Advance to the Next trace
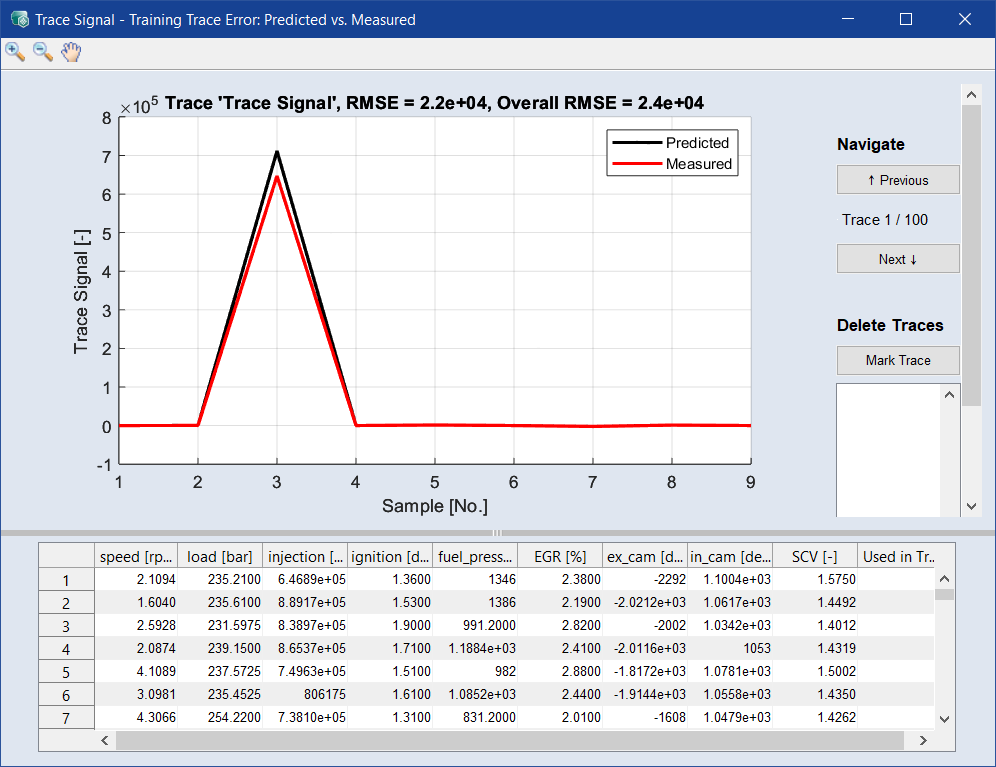This screenshot has height=767, width=996. (898, 259)
